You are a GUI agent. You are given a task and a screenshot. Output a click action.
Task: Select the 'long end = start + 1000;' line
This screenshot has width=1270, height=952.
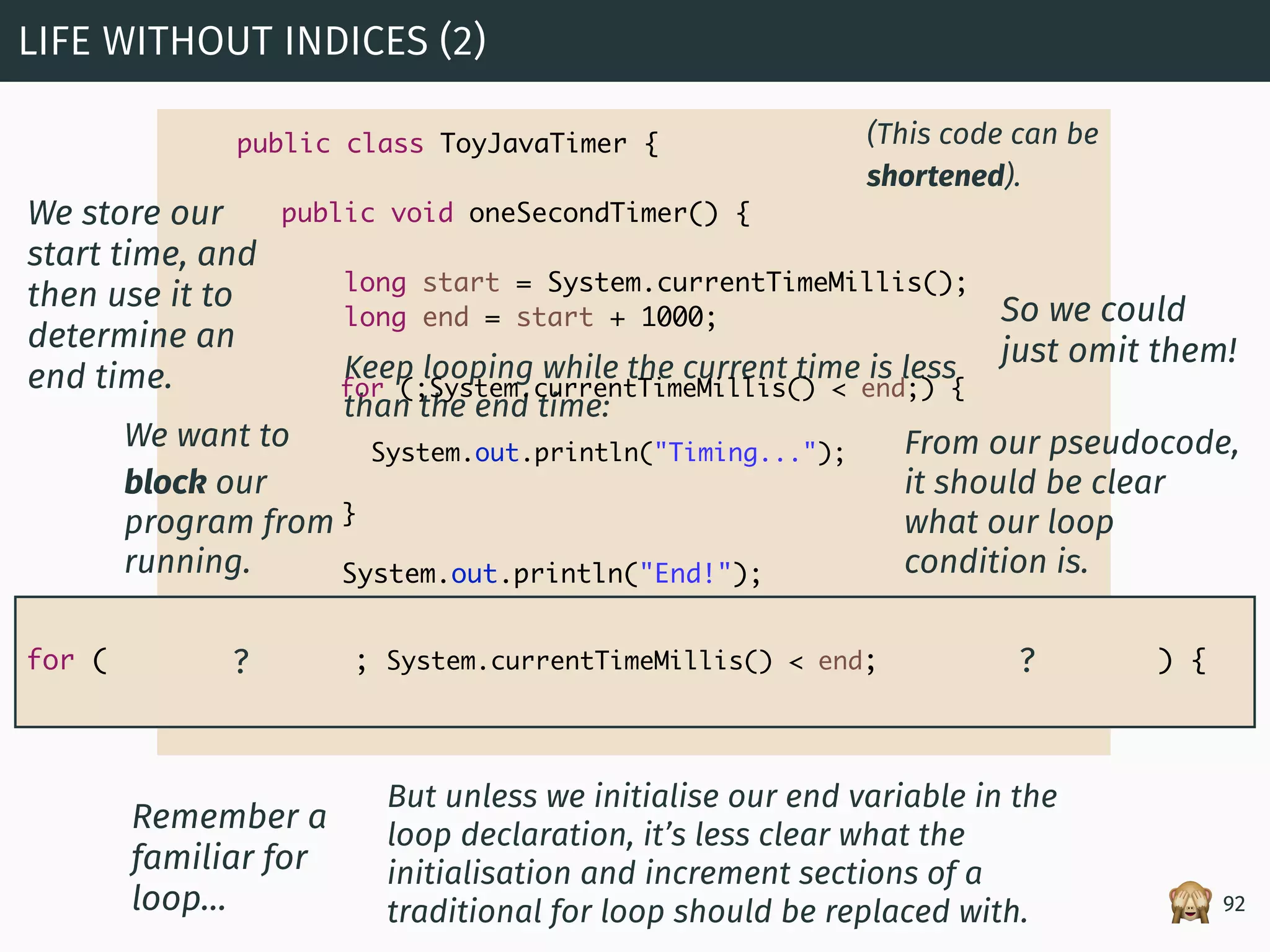click(x=530, y=317)
